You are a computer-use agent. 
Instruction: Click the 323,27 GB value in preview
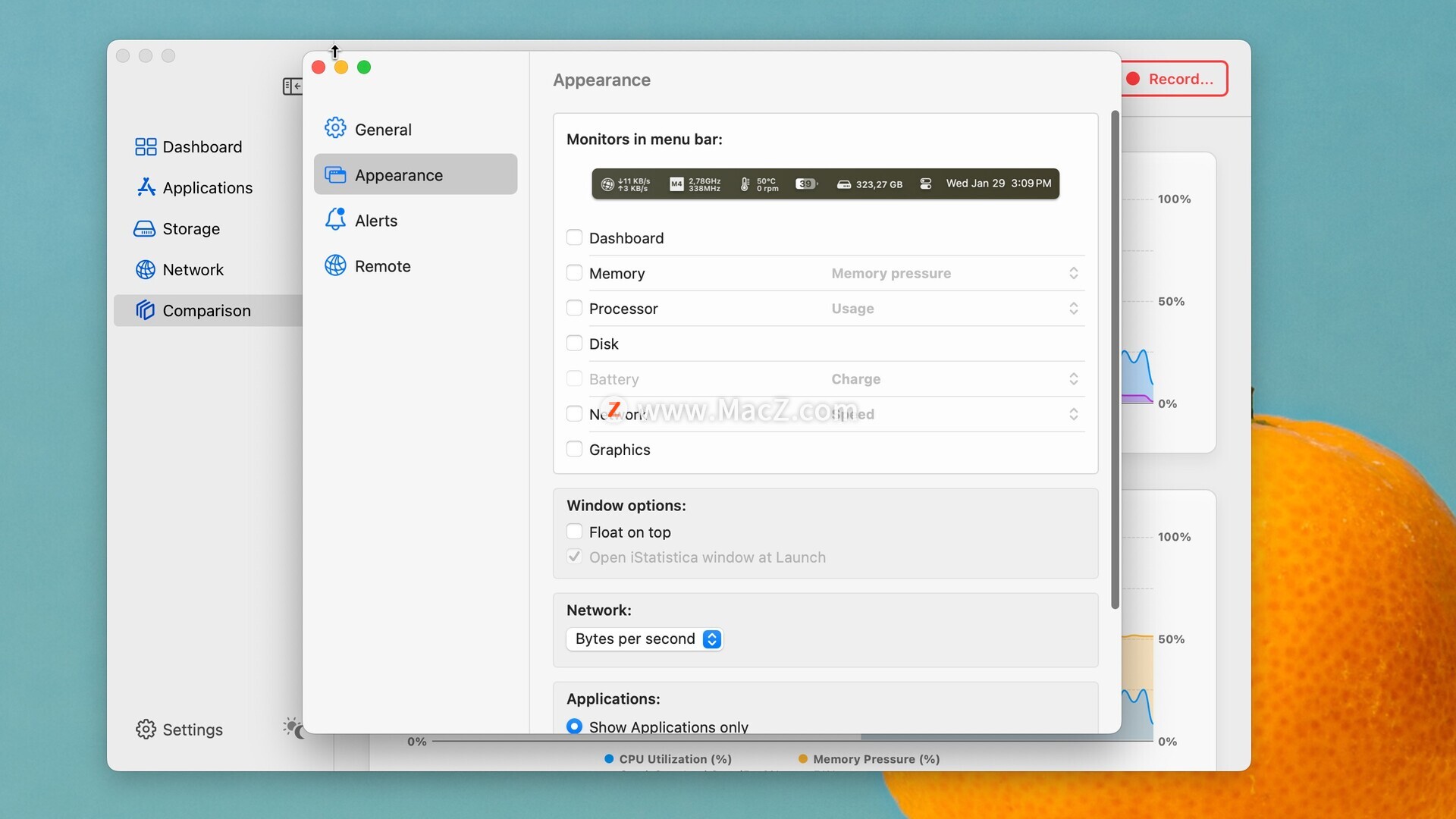pyautogui.click(x=879, y=184)
